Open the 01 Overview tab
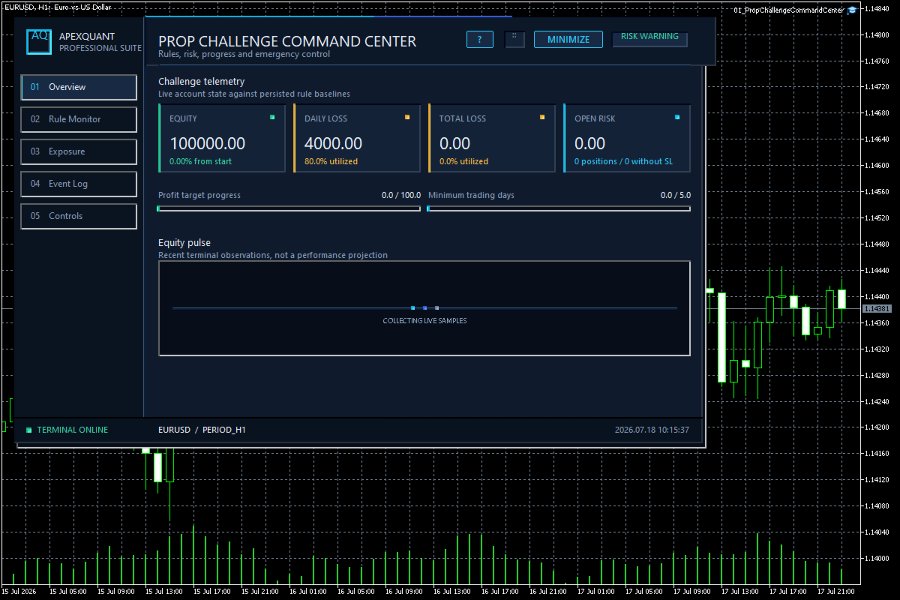 (79, 87)
